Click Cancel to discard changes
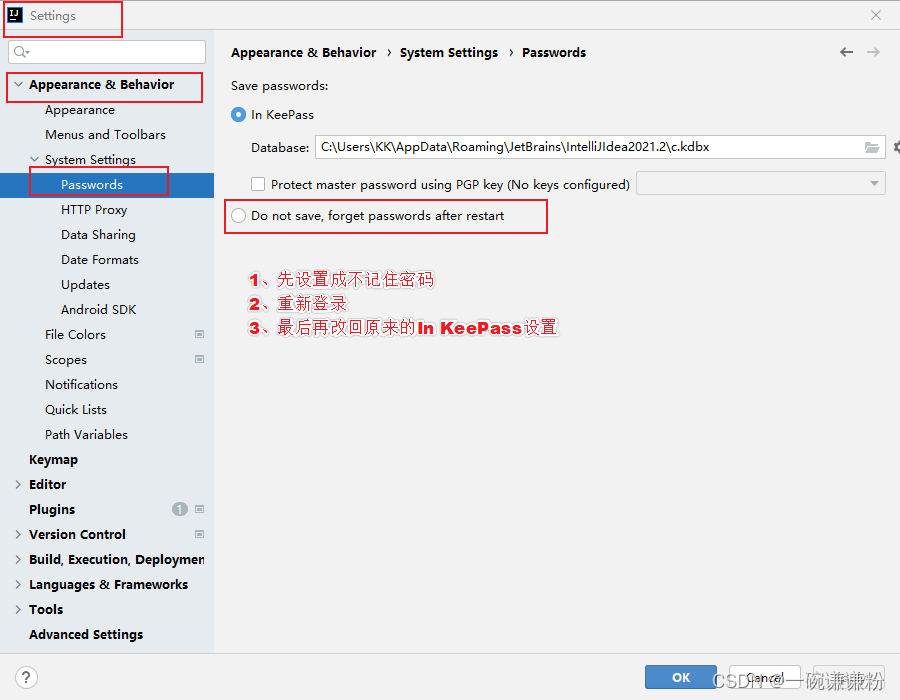Image resolution: width=900 pixels, height=700 pixels. click(x=765, y=677)
